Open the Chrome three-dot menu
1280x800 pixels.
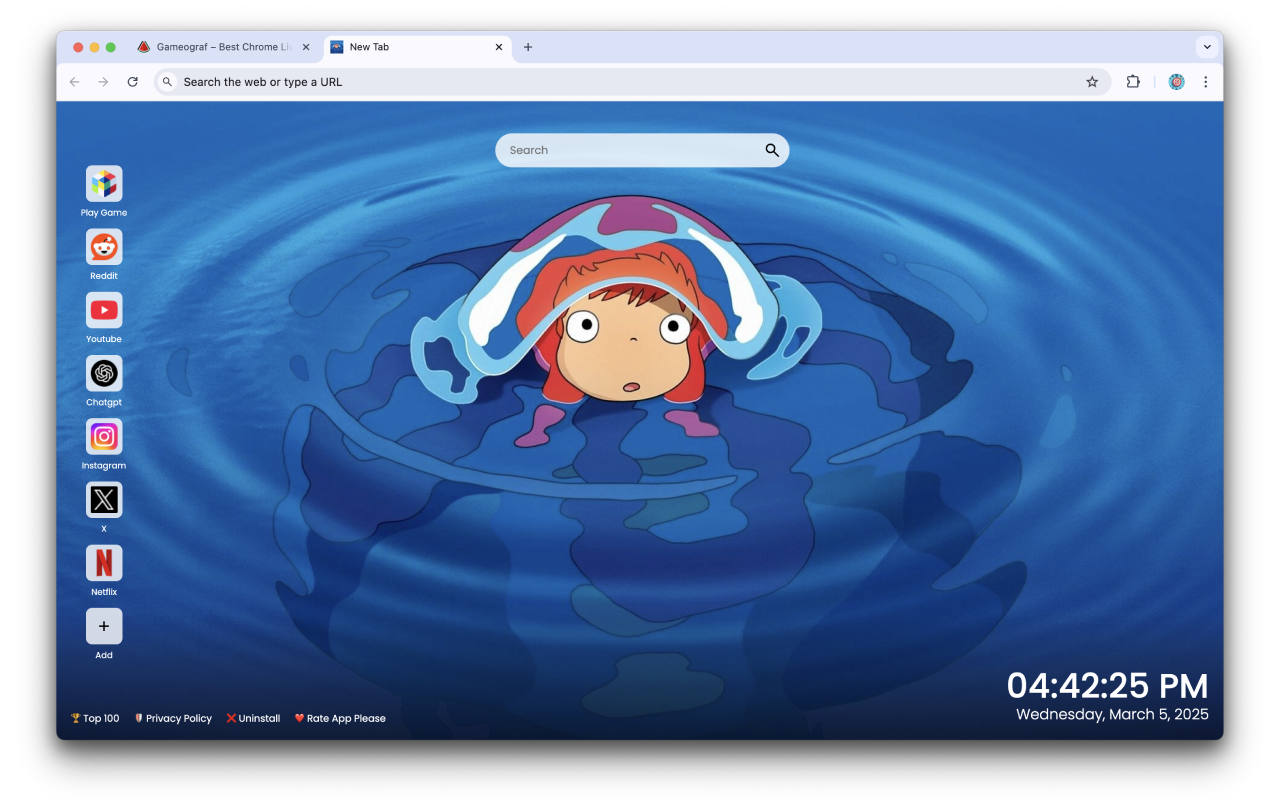pos(1206,81)
